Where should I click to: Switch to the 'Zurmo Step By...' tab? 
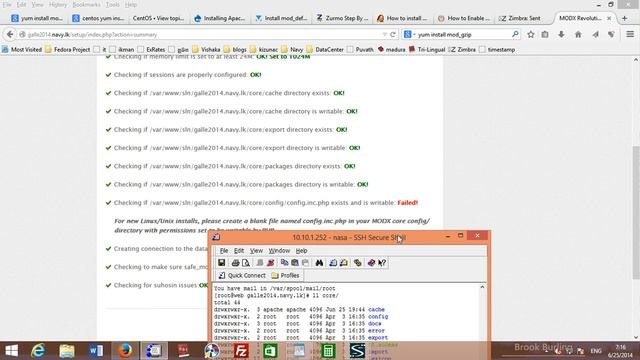click(x=342, y=18)
